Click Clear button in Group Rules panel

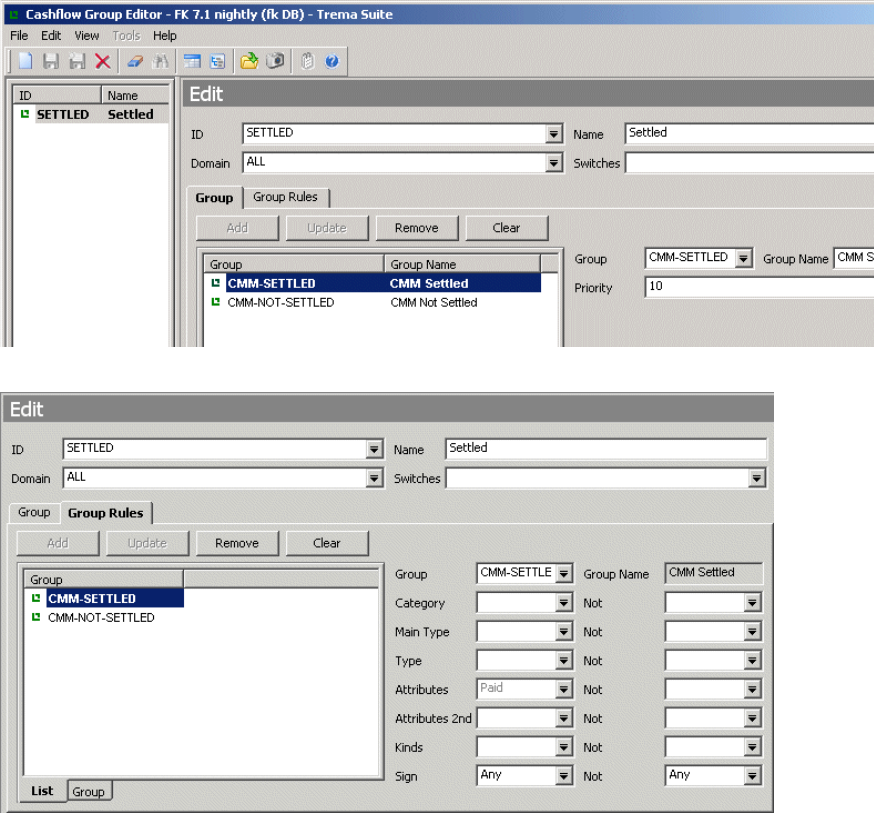(x=327, y=543)
